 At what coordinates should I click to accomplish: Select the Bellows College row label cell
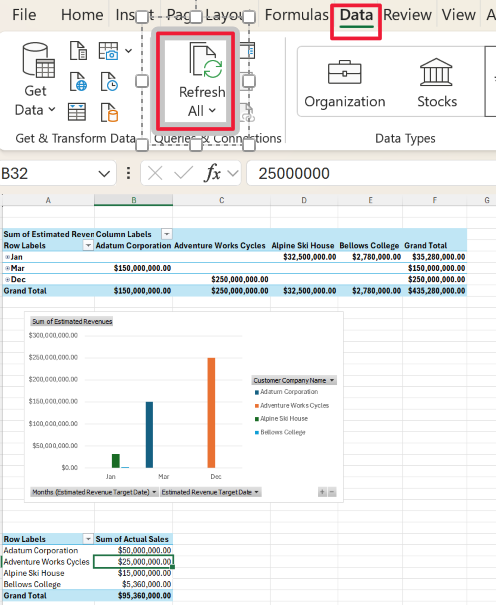point(49,584)
